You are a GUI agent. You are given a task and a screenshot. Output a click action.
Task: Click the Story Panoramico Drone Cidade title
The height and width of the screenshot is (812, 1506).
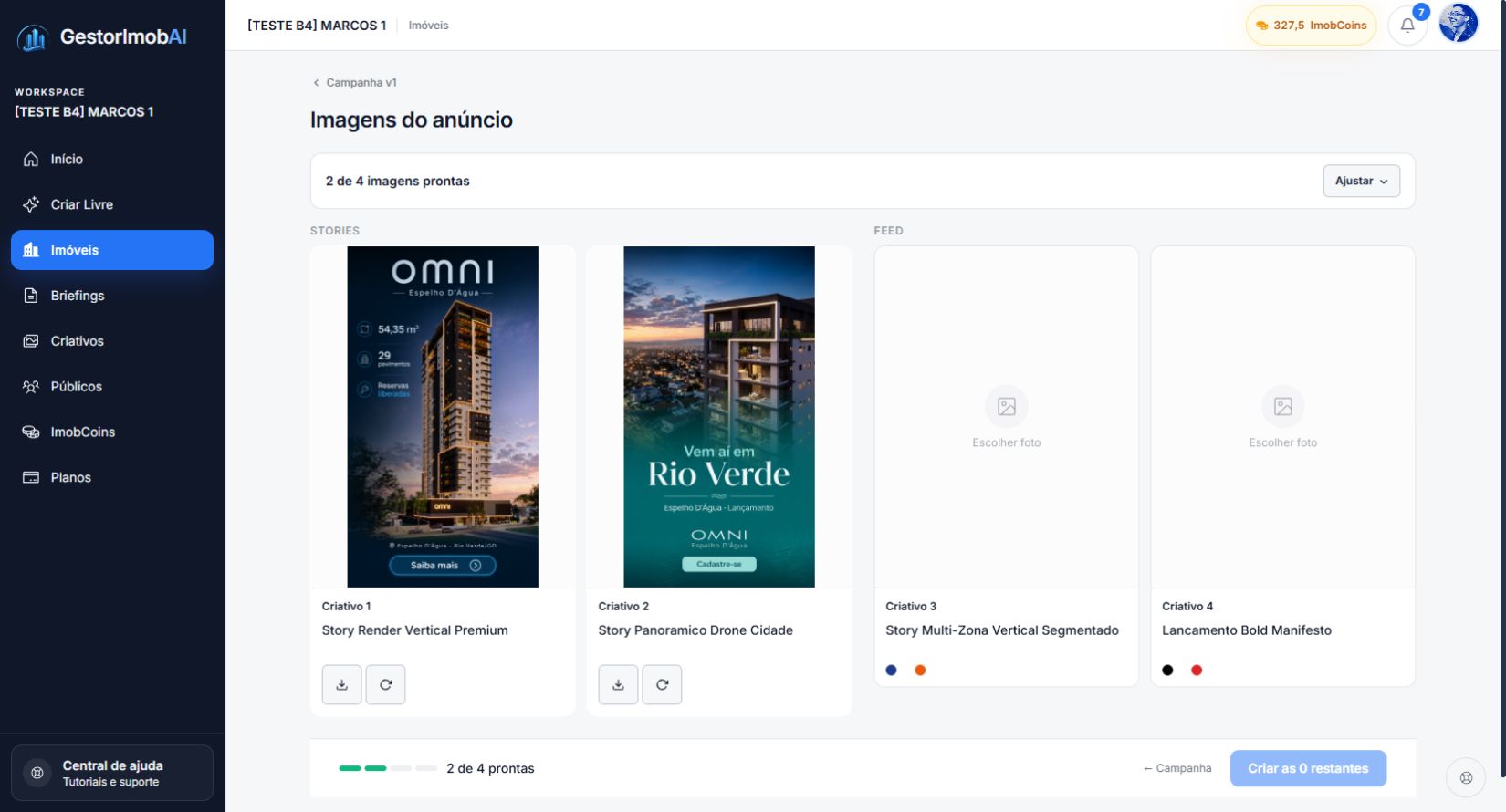[x=695, y=630]
